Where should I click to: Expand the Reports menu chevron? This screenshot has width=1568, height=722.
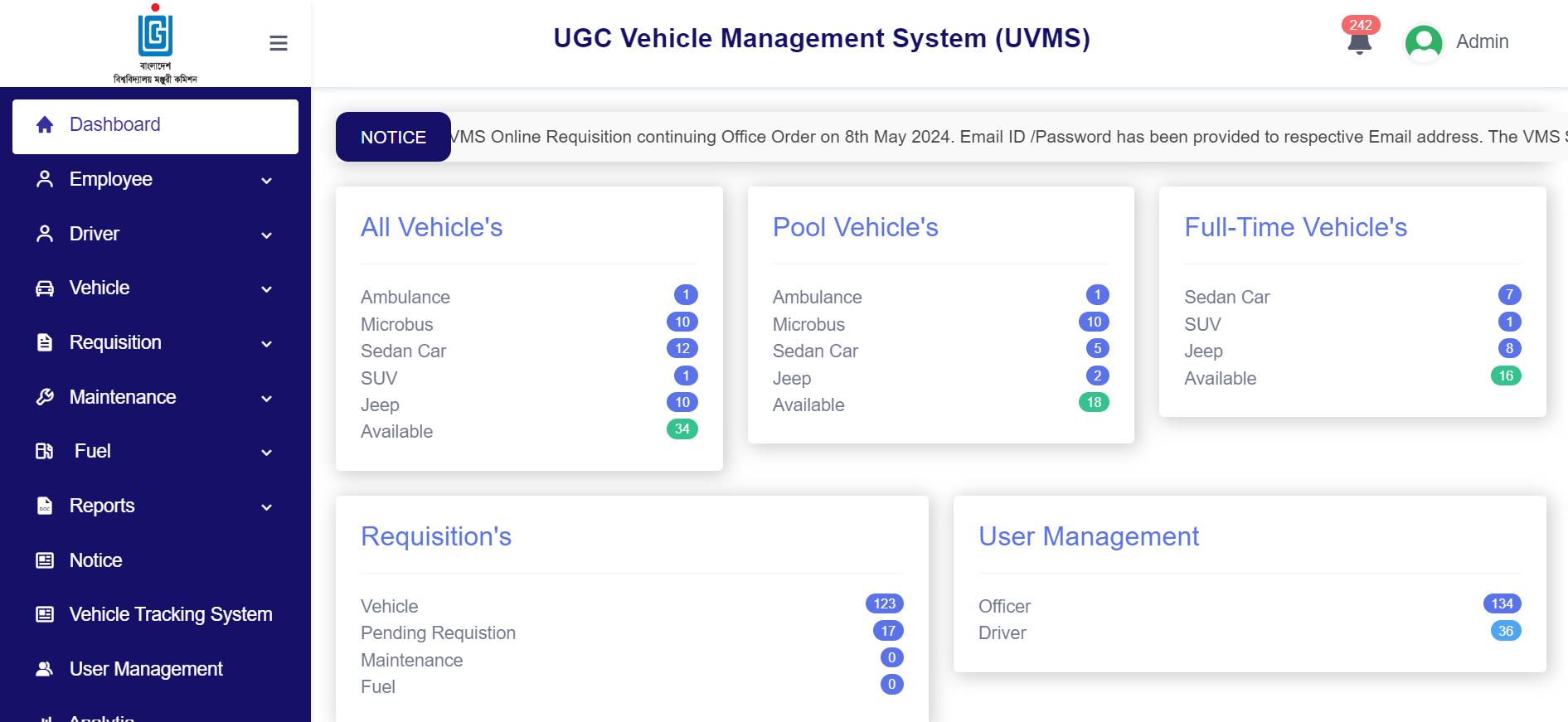(267, 507)
